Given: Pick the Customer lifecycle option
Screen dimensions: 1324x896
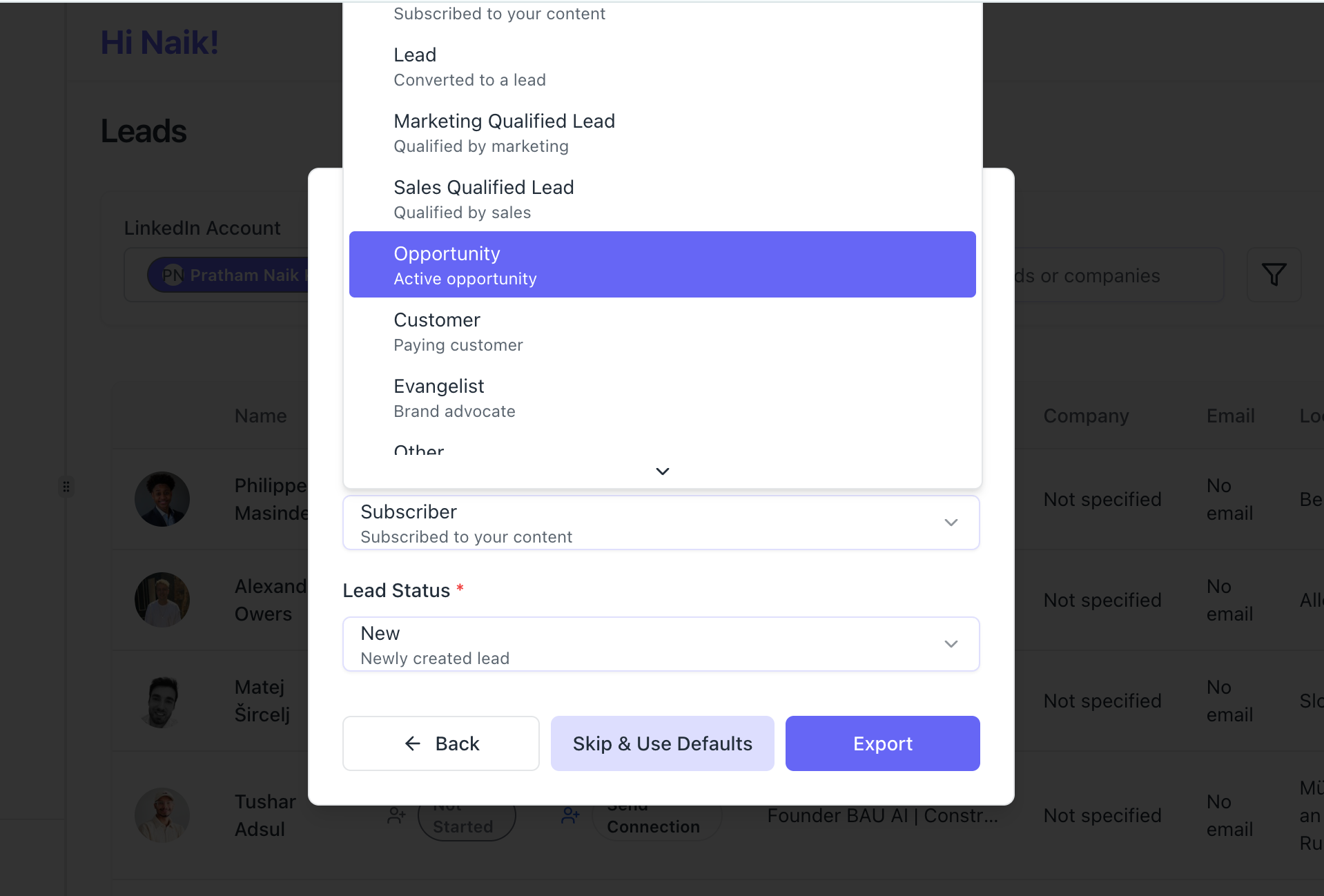Looking at the screenshot, I should [x=662, y=331].
